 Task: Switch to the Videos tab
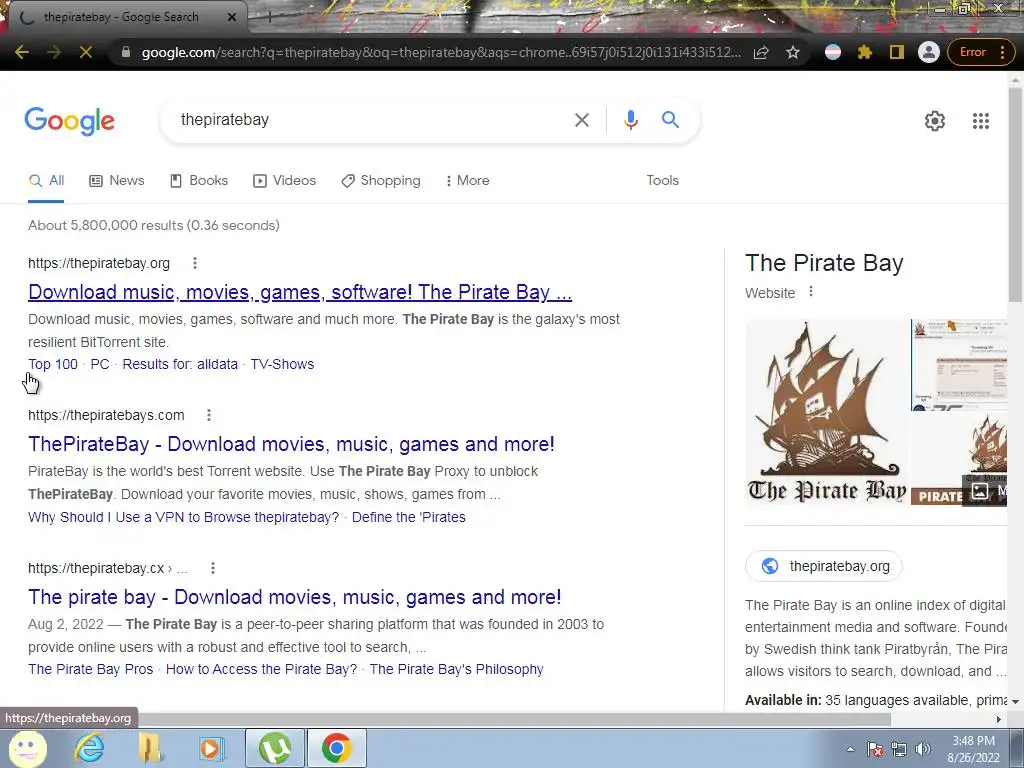tap(284, 181)
